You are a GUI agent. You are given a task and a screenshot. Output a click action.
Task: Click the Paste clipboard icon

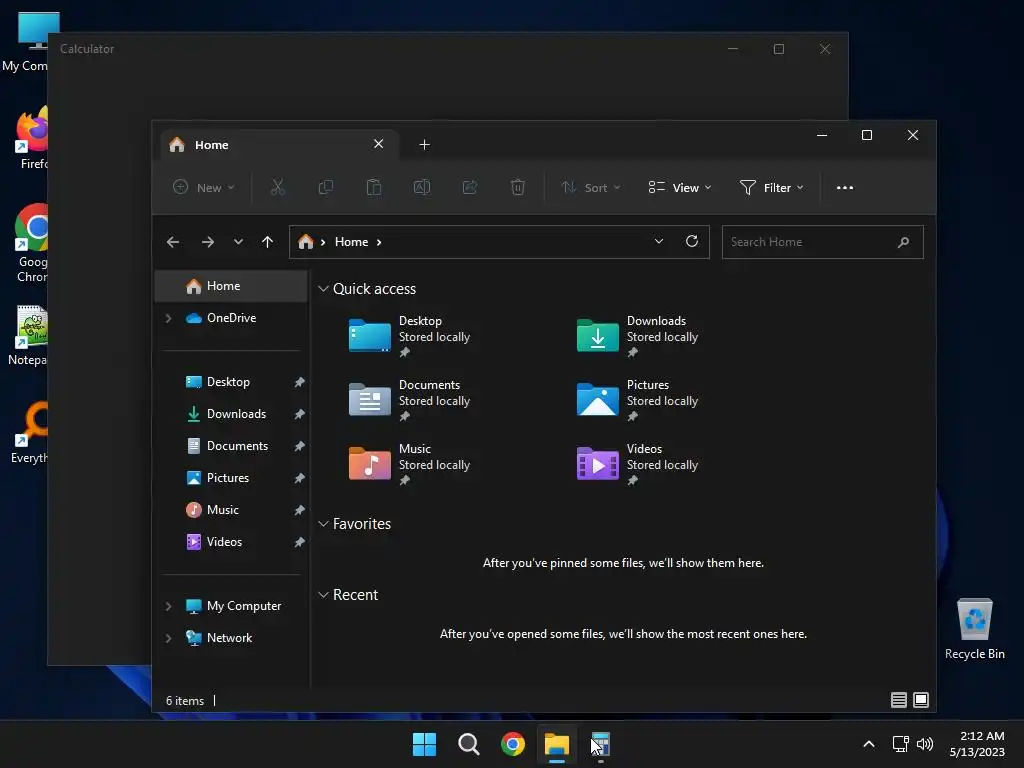(x=374, y=187)
